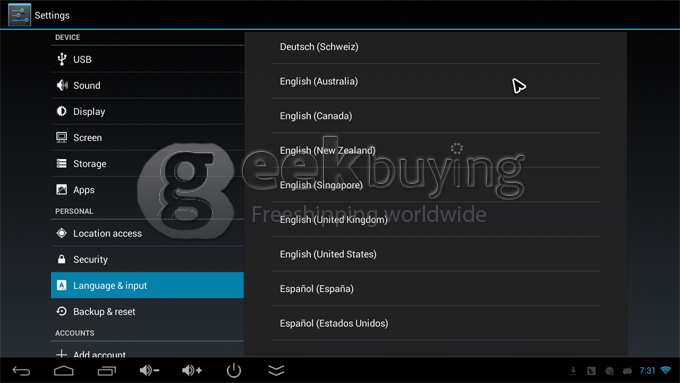The width and height of the screenshot is (680, 383).
Task: Hide the navigation bar with chevron icon
Action: 276,370
